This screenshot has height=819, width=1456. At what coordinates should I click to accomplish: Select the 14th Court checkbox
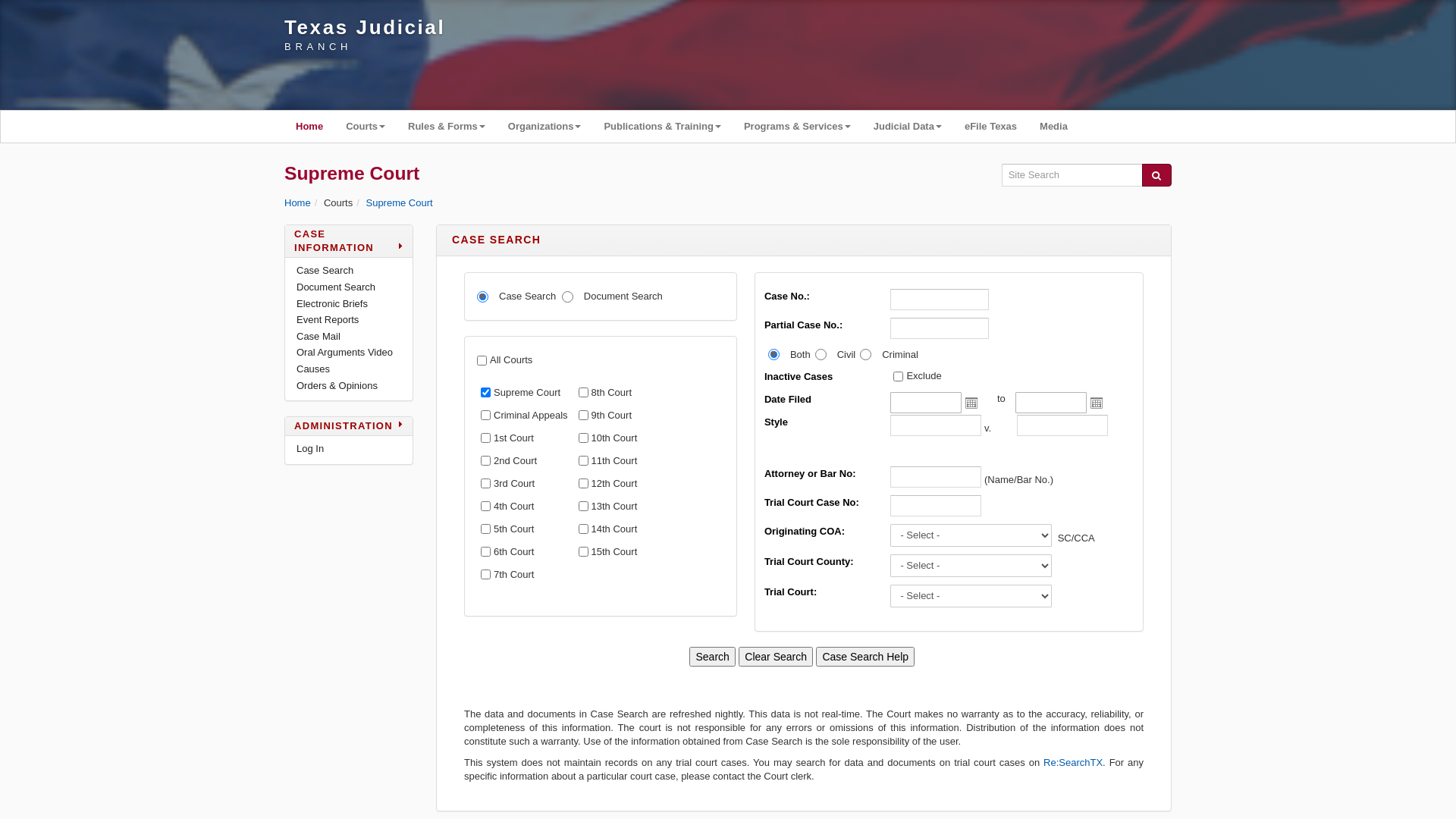click(583, 529)
